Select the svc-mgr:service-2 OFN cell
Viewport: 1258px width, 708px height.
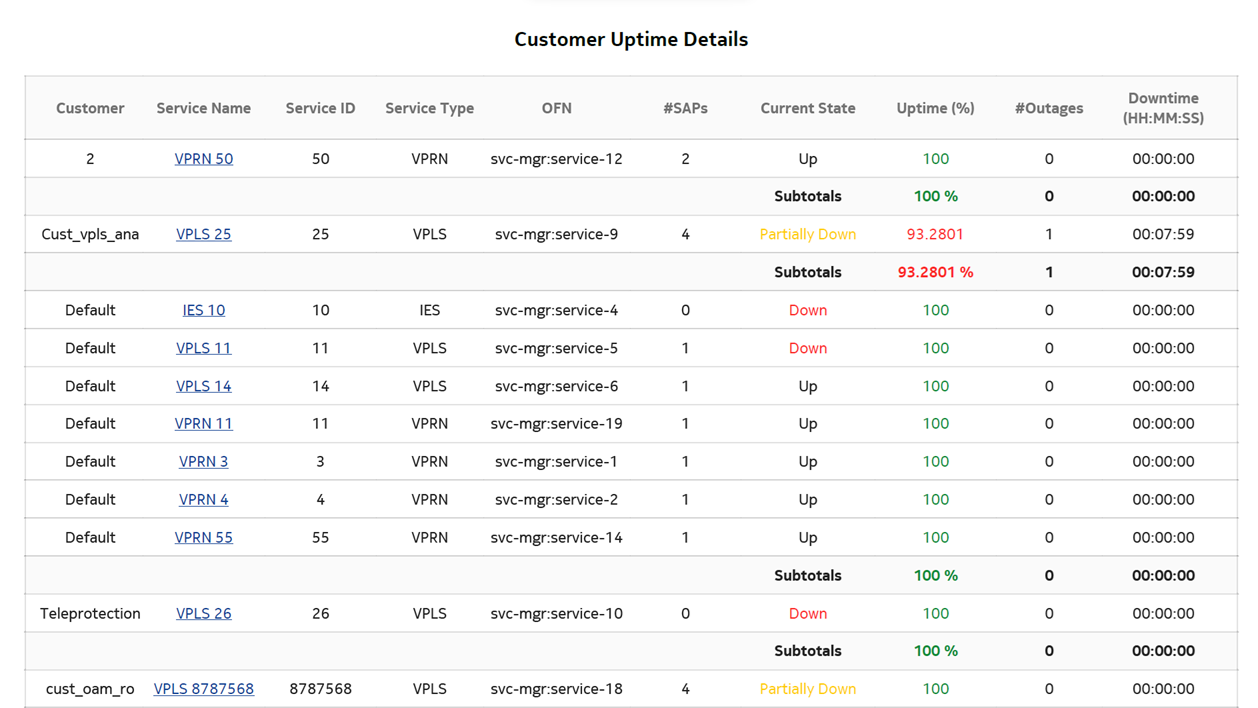coord(556,500)
